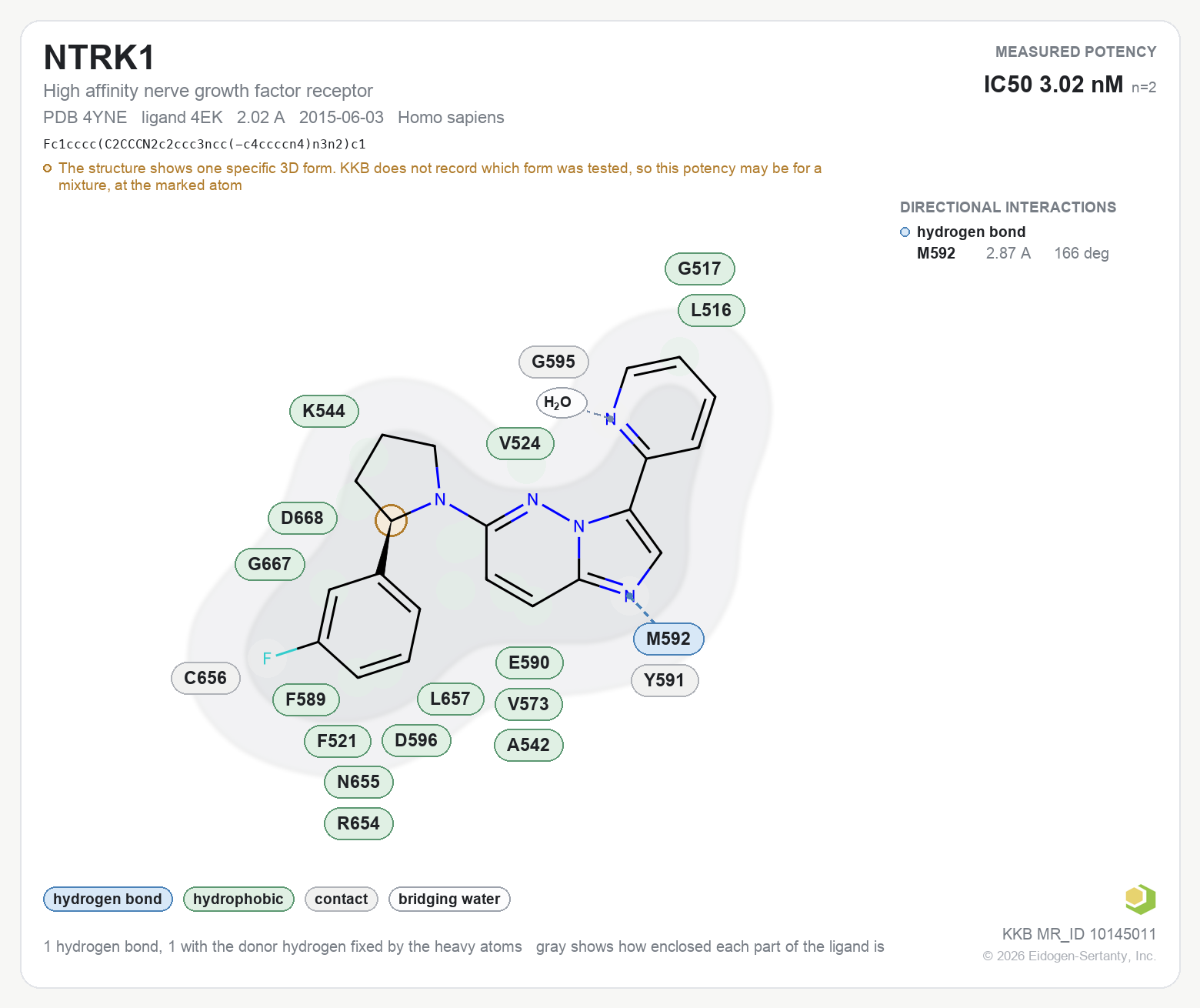The height and width of the screenshot is (1008, 1200).
Task: Click the F521 residue label
Action: [337, 741]
